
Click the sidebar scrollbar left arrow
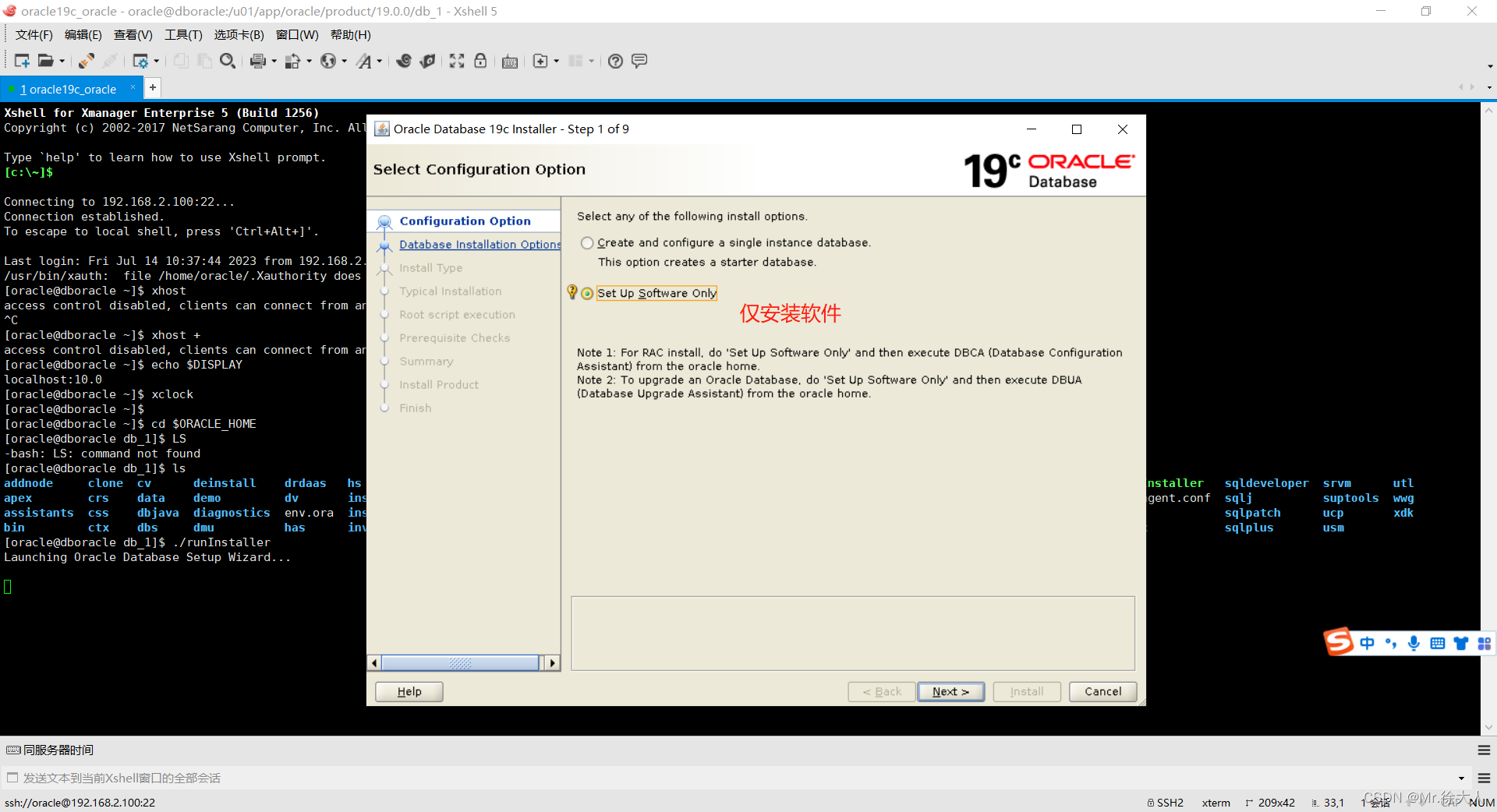pos(374,663)
